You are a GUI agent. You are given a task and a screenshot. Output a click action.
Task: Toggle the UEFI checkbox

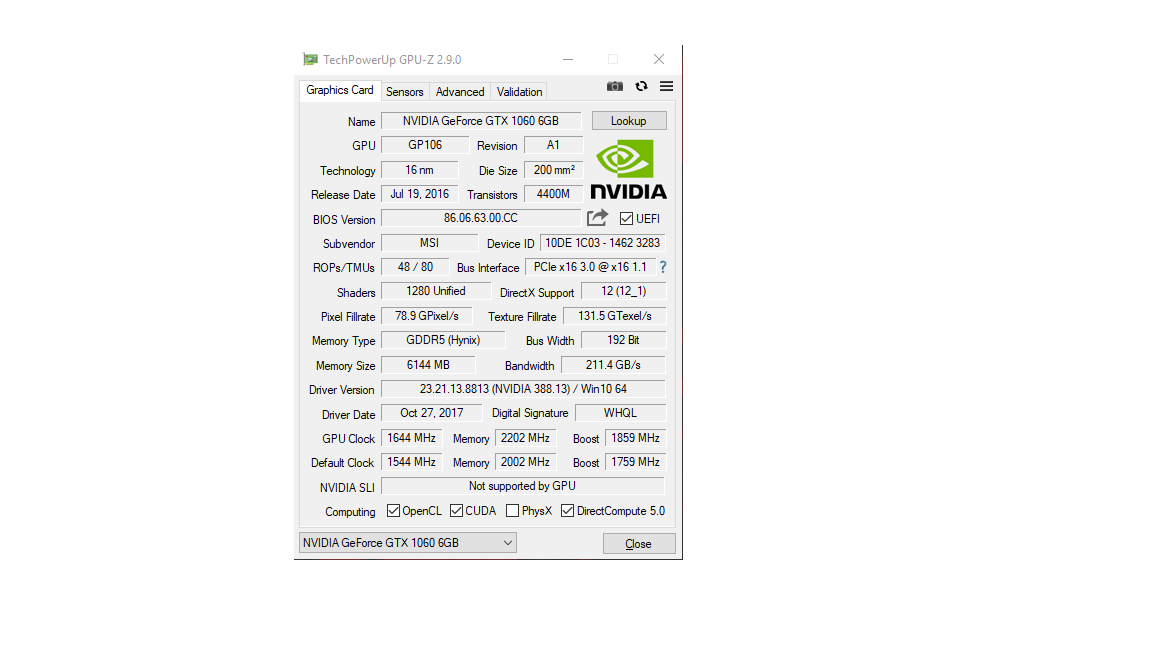pyautogui.click(x=627, y=219)
